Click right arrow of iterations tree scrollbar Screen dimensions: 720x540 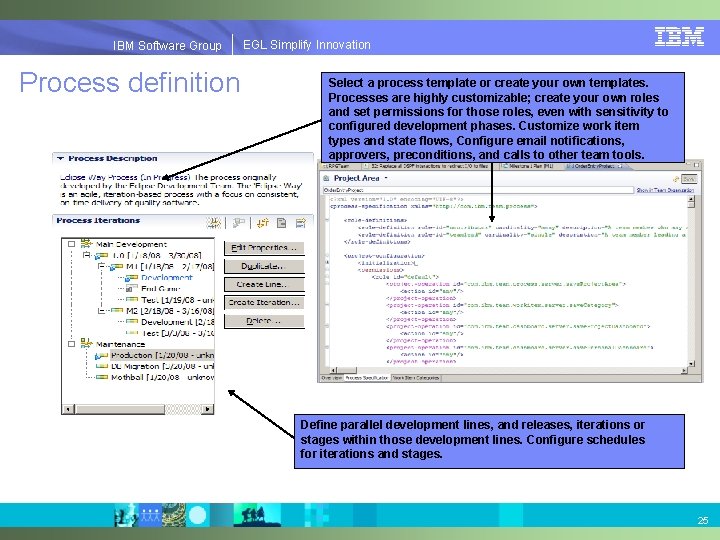(x=208, y=409)
